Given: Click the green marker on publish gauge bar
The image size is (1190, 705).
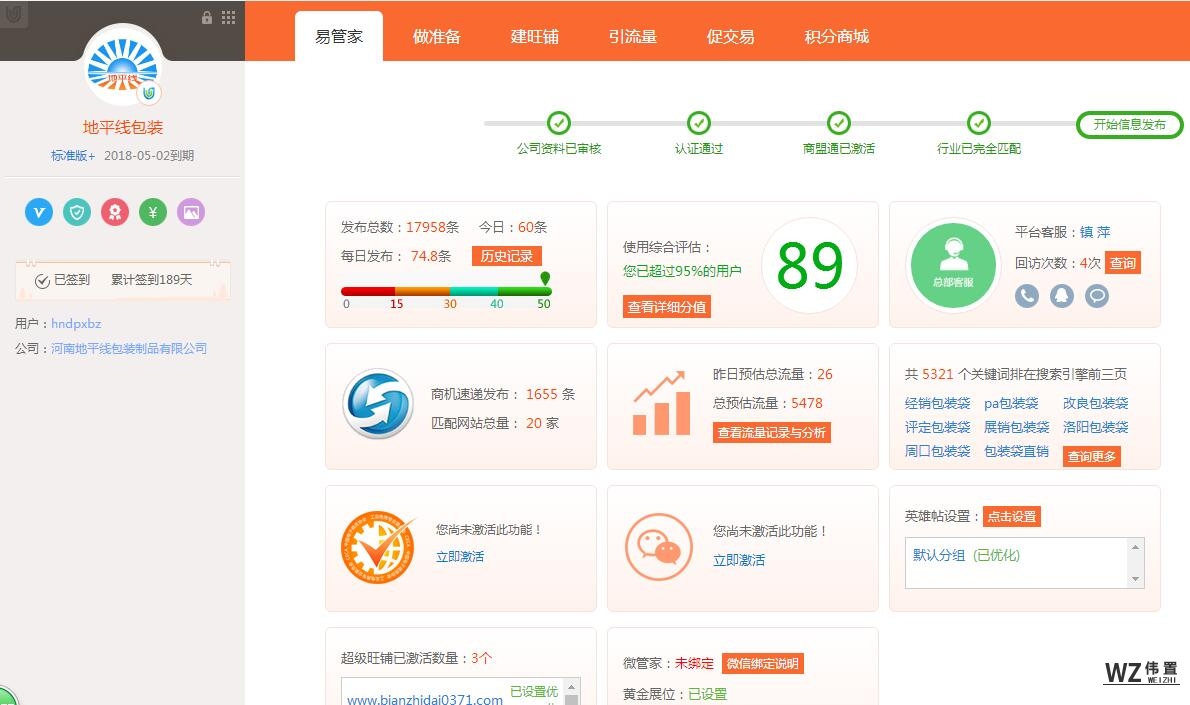Looking at the screenshot, I should point(545,279).
